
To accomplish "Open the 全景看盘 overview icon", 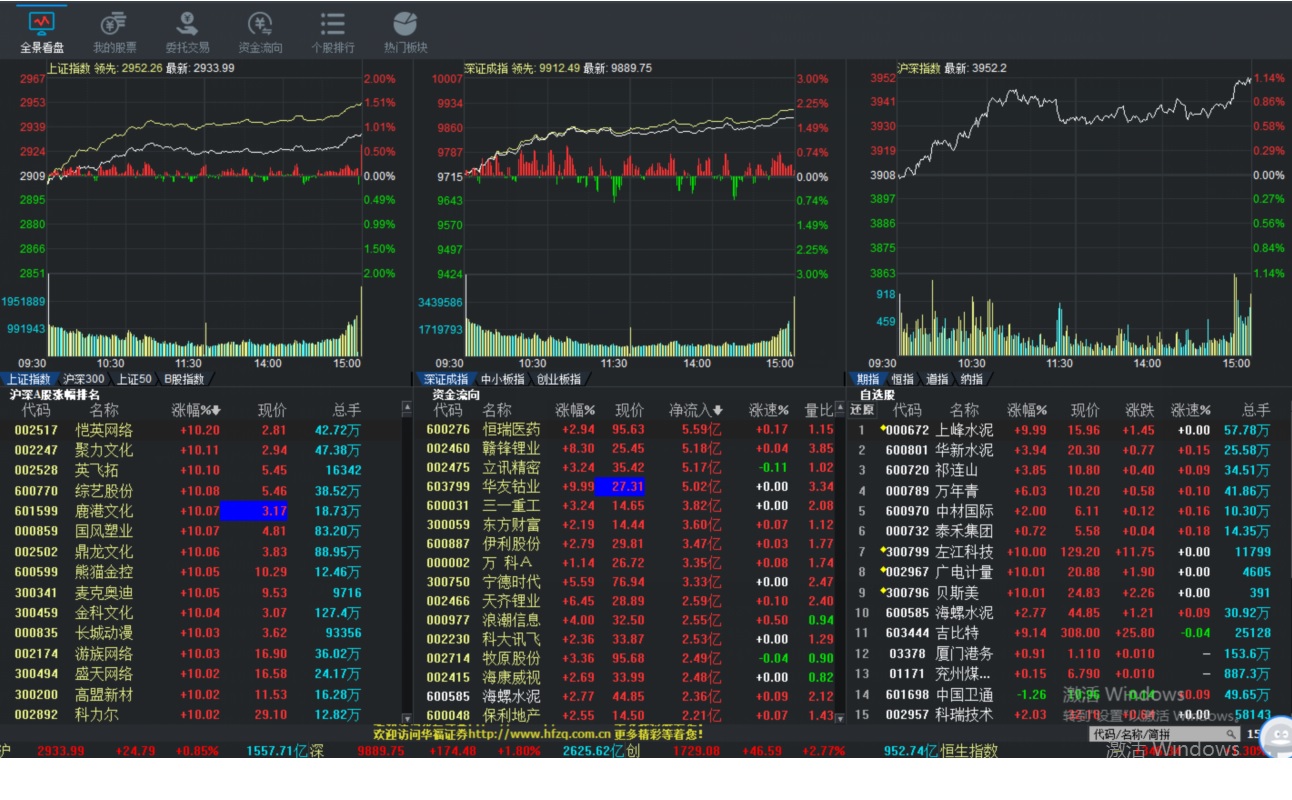I will point(42,32).
